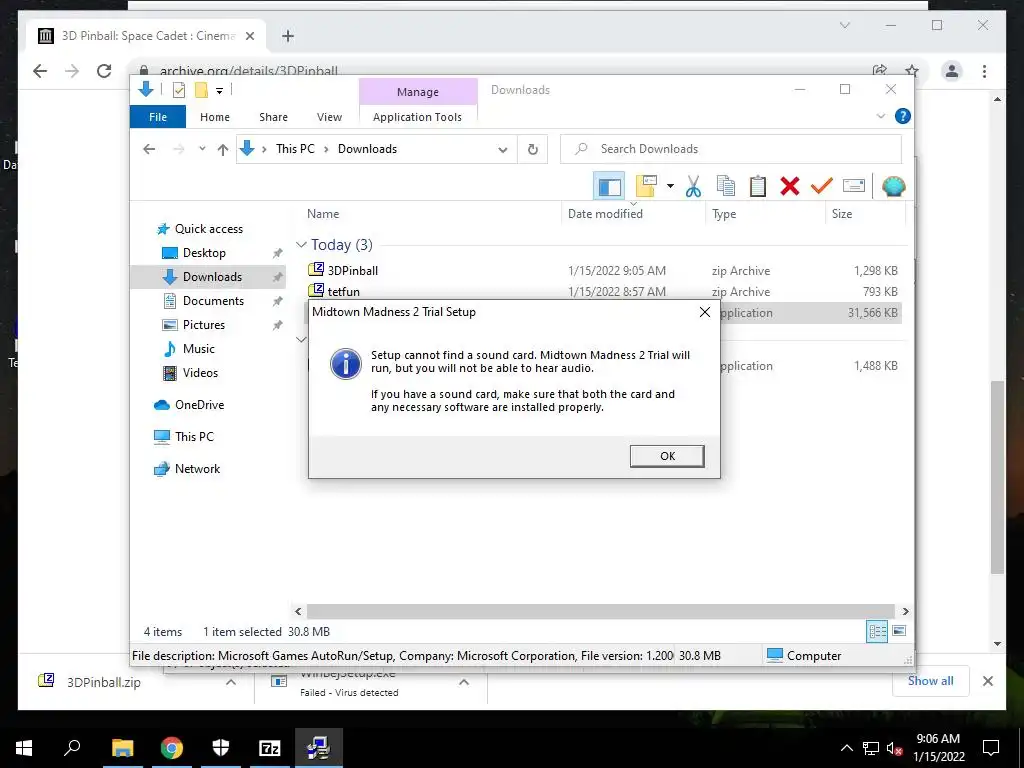Open the Windows Start menu
1024x768 pixels.
pyautogui.click(x=24, y=748)
